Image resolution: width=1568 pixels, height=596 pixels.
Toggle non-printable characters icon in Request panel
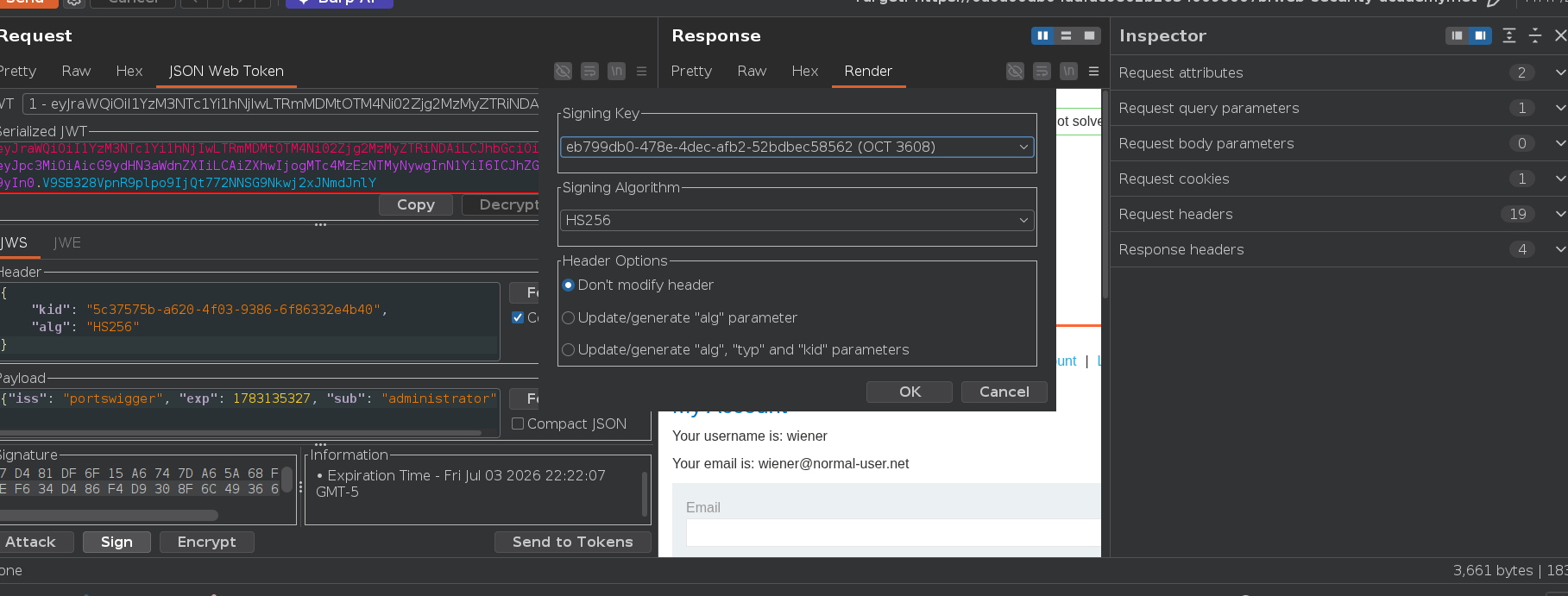(x=563, y=72)
